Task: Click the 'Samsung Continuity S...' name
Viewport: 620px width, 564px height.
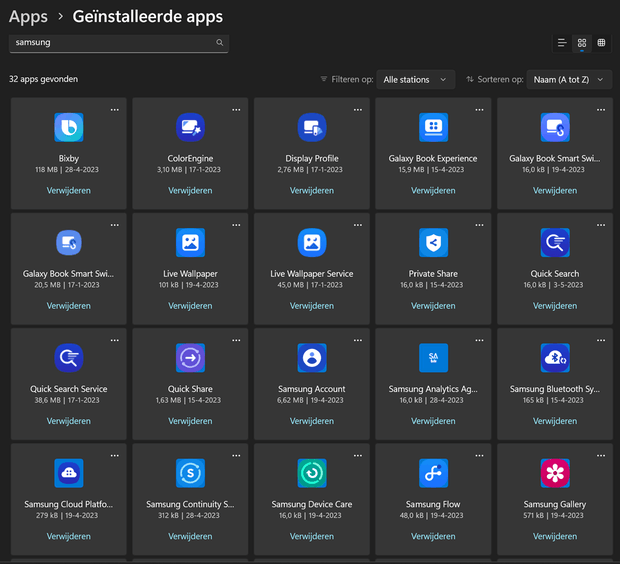Action: coord(190,504)
